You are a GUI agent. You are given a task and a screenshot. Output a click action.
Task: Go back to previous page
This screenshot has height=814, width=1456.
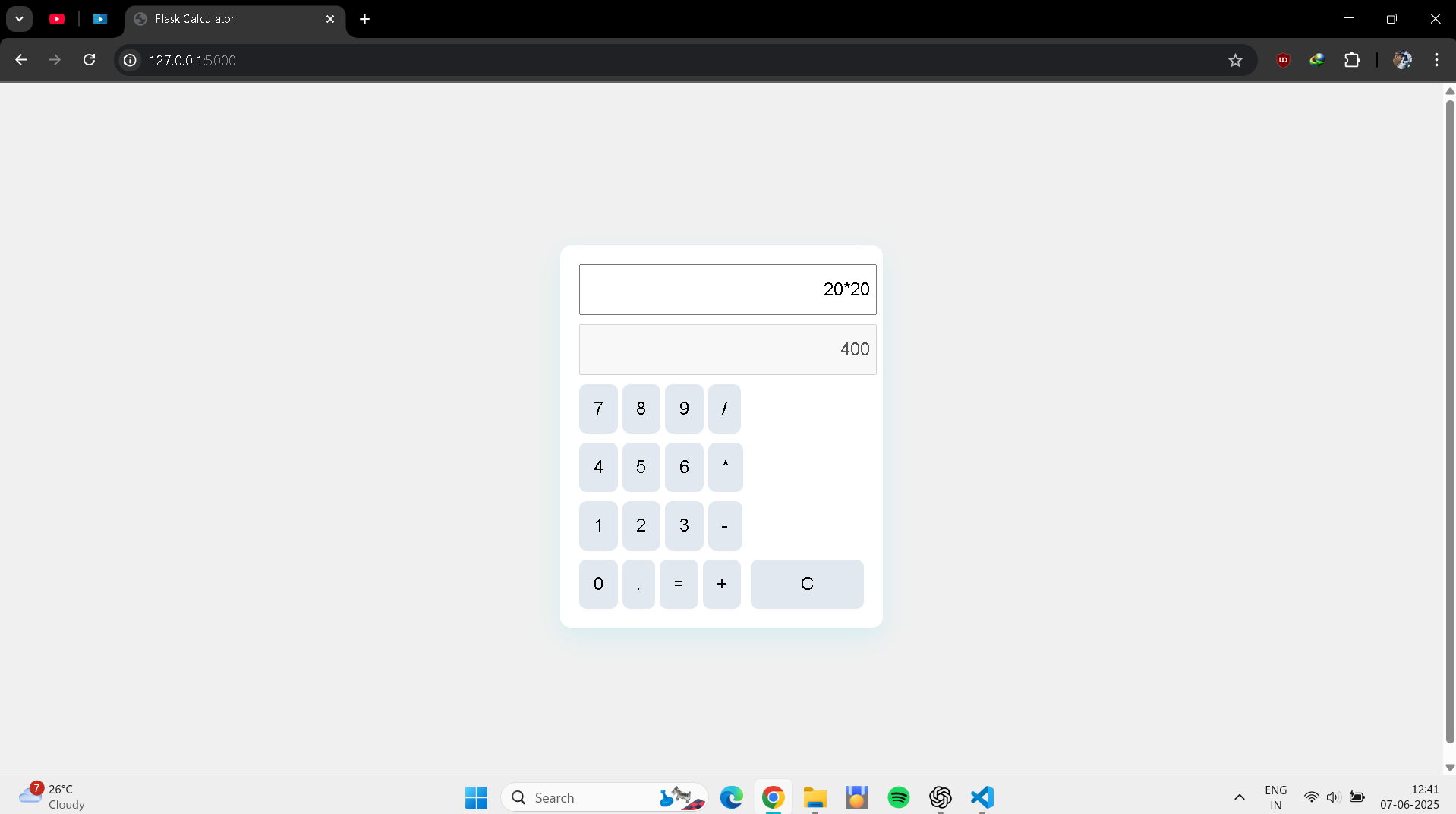(20, 60)
